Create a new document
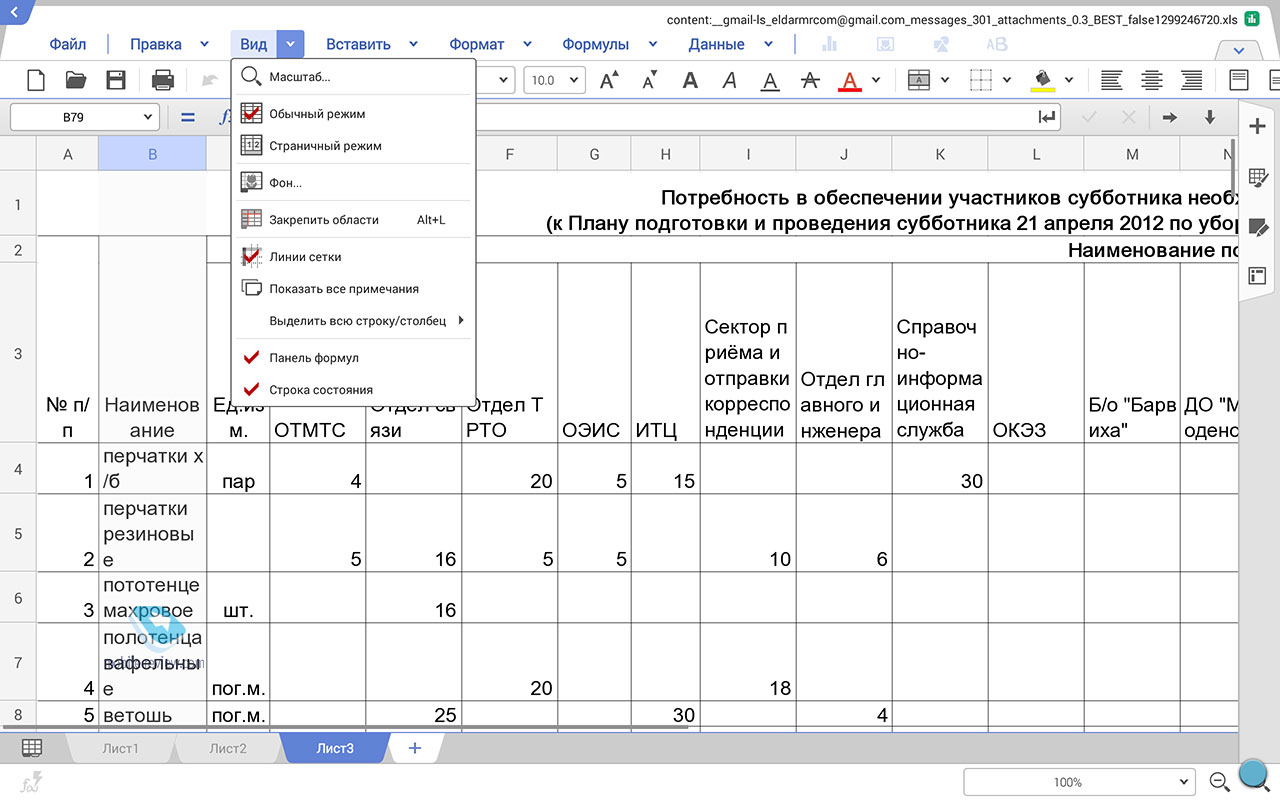The image size is (1280, 800). point(35,80)
